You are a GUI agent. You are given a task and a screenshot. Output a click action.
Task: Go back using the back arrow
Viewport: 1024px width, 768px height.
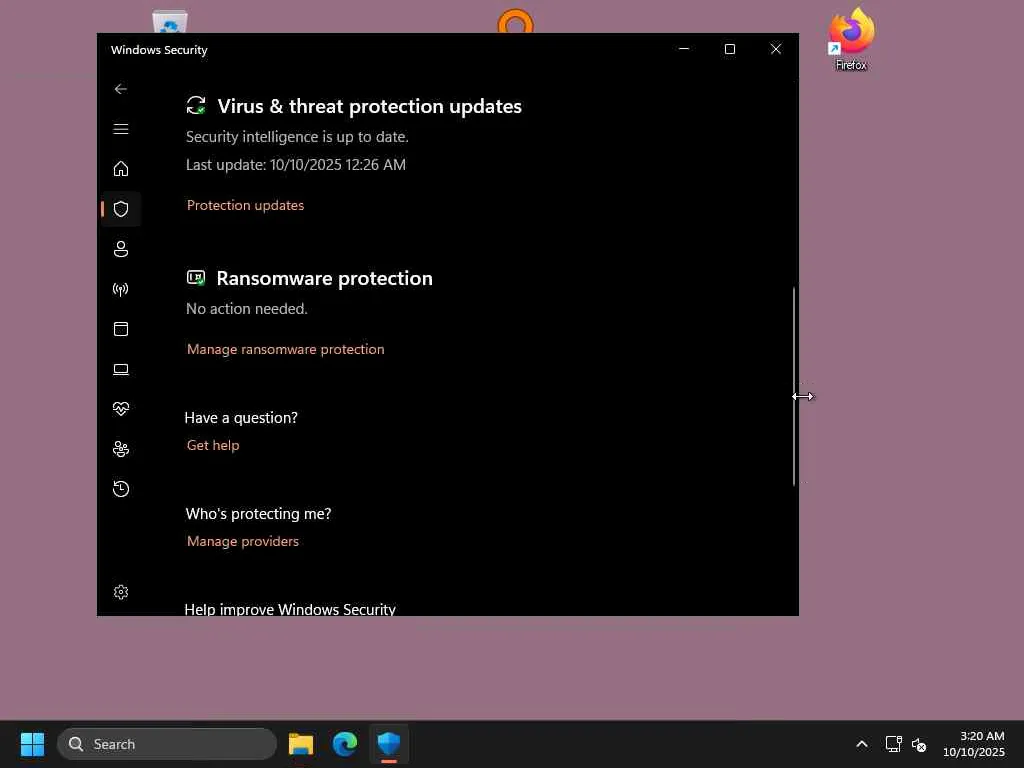(x=121, y=89)
